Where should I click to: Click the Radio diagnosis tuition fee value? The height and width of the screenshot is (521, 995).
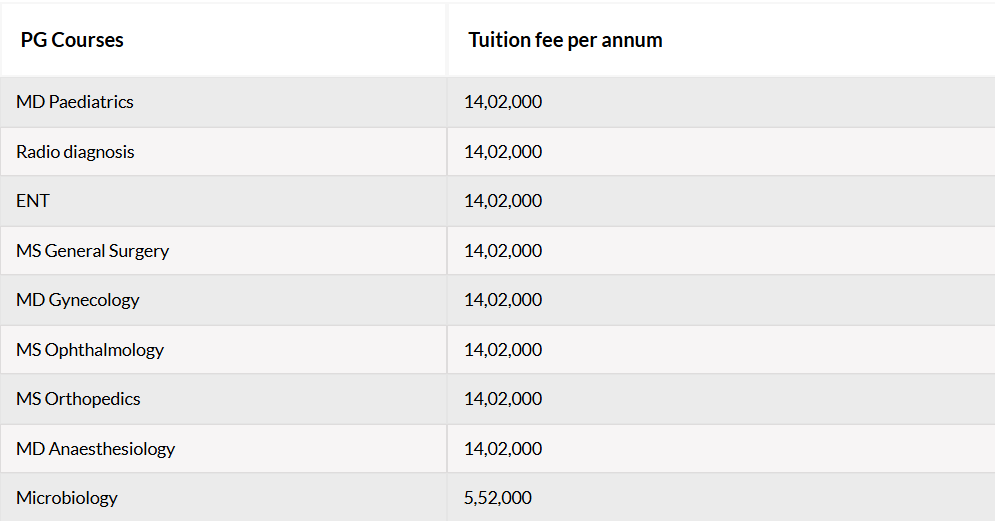pyautogui.click(x=503, y=152)
